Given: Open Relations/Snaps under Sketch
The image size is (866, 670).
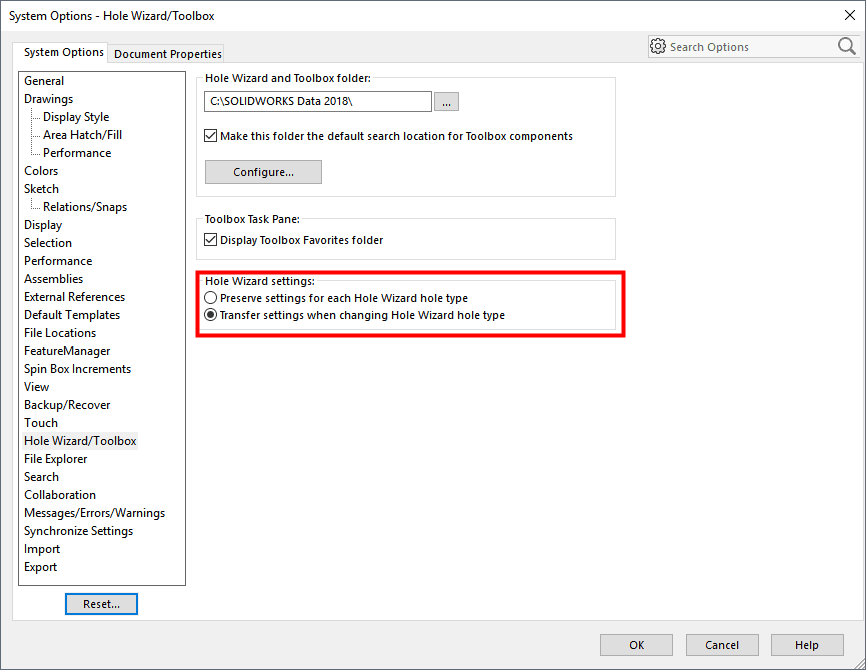Looking at the screenshot, I should pyautogui.click(x=85, y=207).
